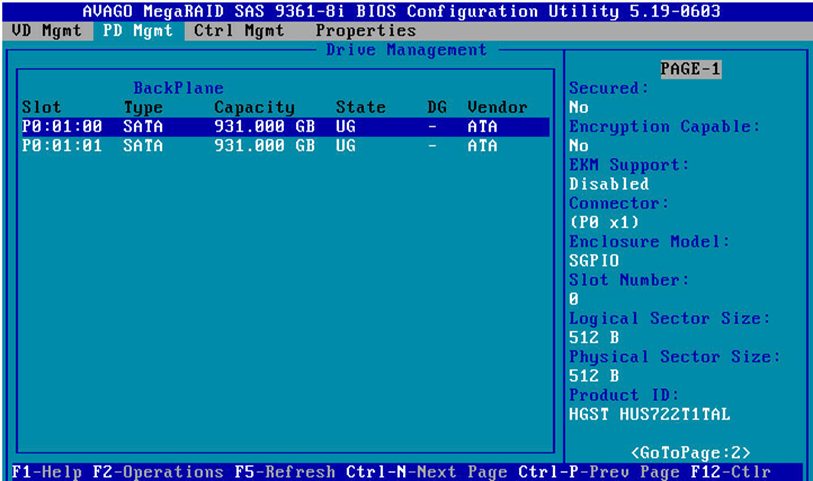Open the Properties tab
Viewport: 813px width, 481px height.
[366, 31]
